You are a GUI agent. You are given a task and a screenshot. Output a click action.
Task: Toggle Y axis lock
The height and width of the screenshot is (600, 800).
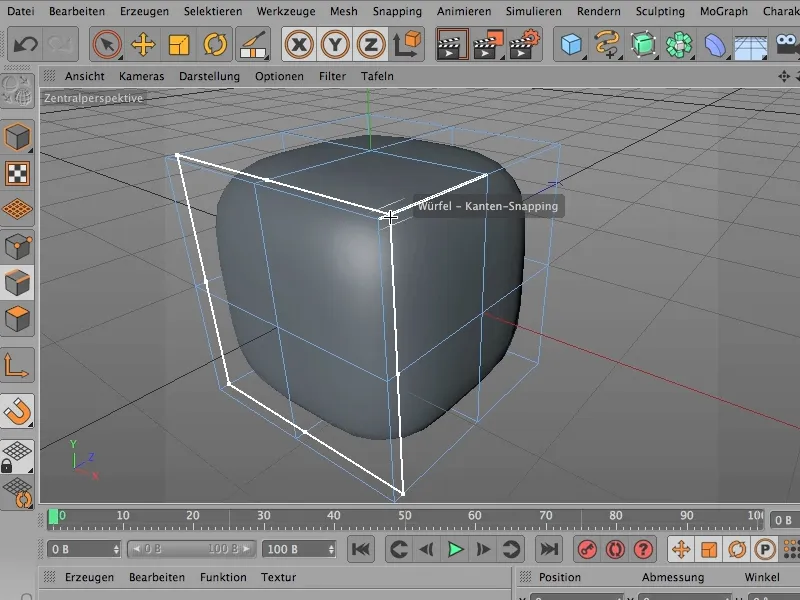tap(335, 44)
